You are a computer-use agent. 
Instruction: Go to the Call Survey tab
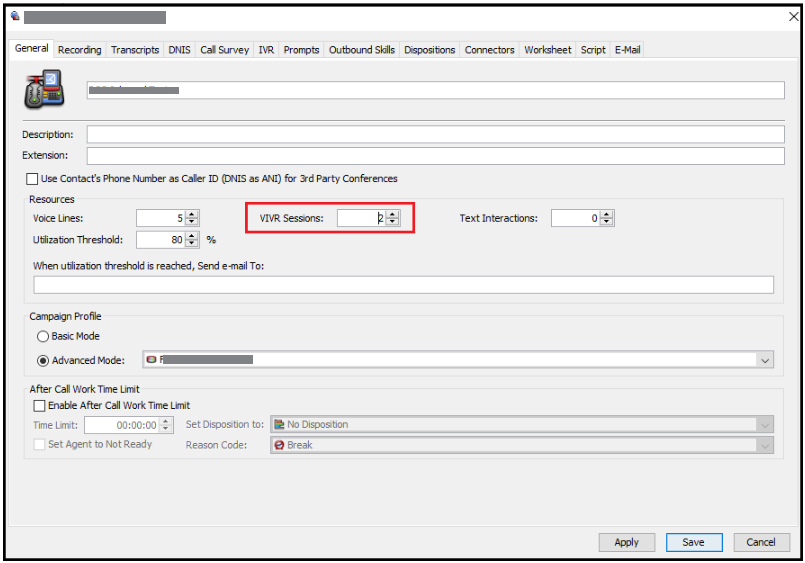(x=224, y=50)
